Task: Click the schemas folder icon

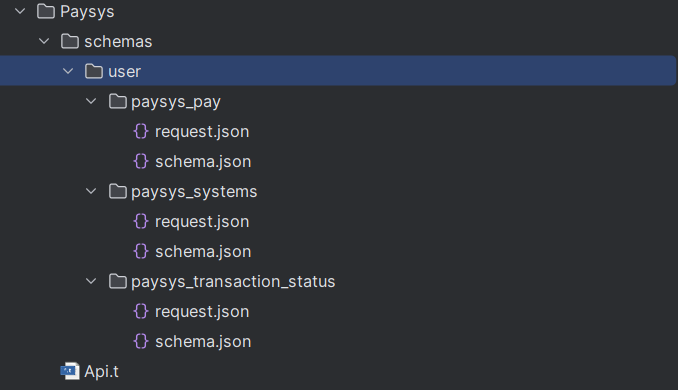Action: point(70,42)
